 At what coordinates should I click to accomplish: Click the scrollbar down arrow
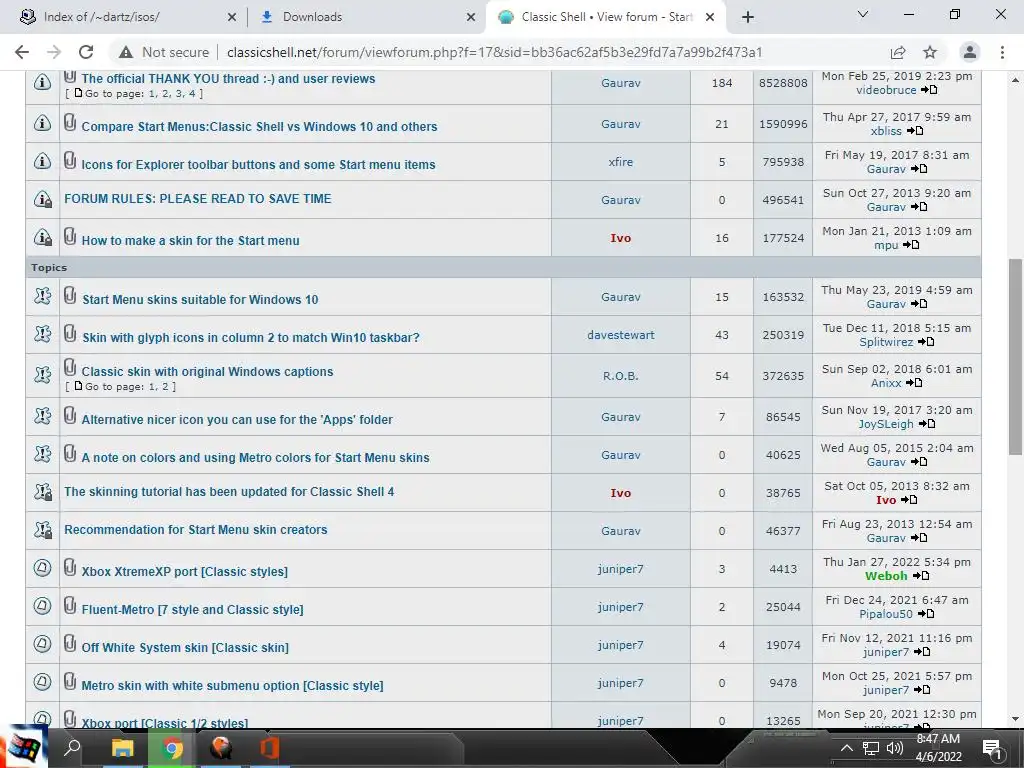(1015, 719)
